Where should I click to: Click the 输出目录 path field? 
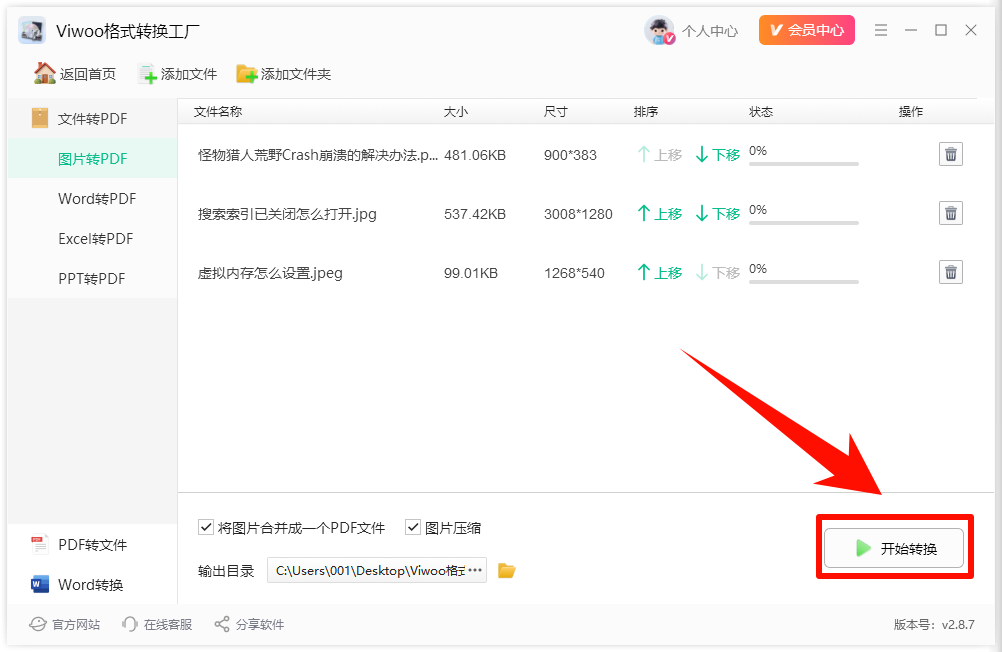click(376, 570)
